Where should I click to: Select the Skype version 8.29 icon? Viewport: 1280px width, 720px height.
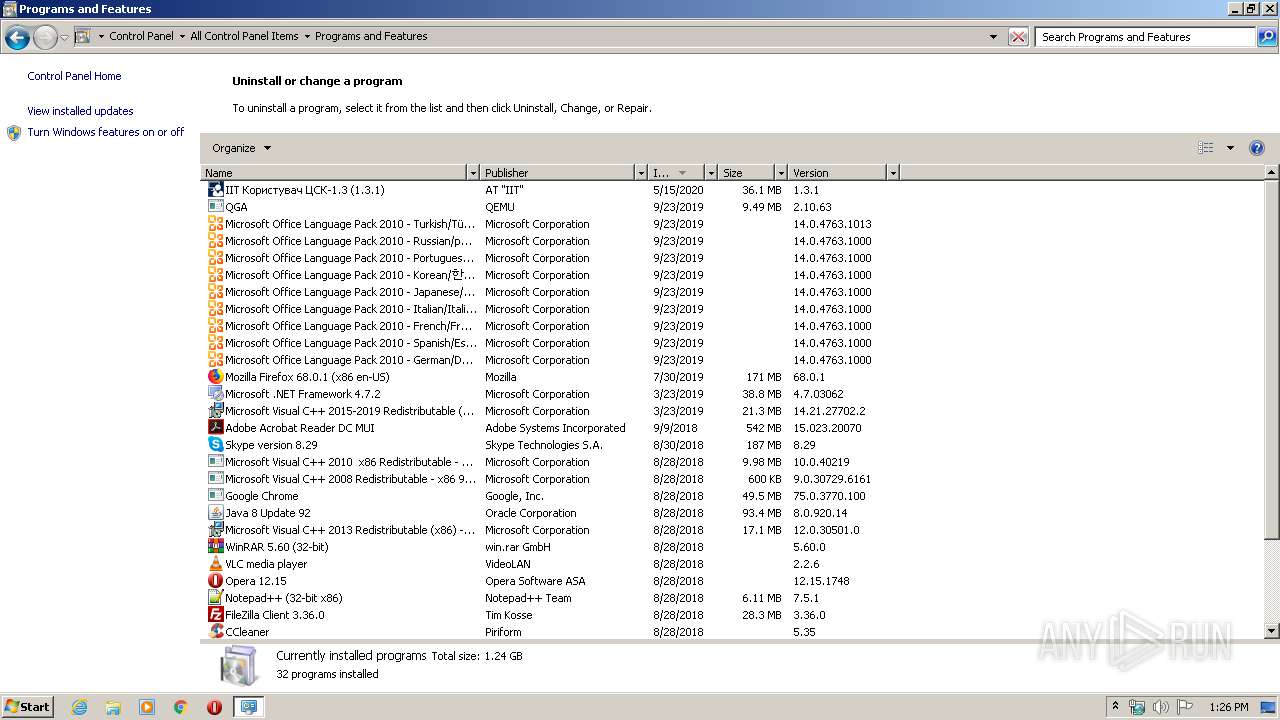215,445
